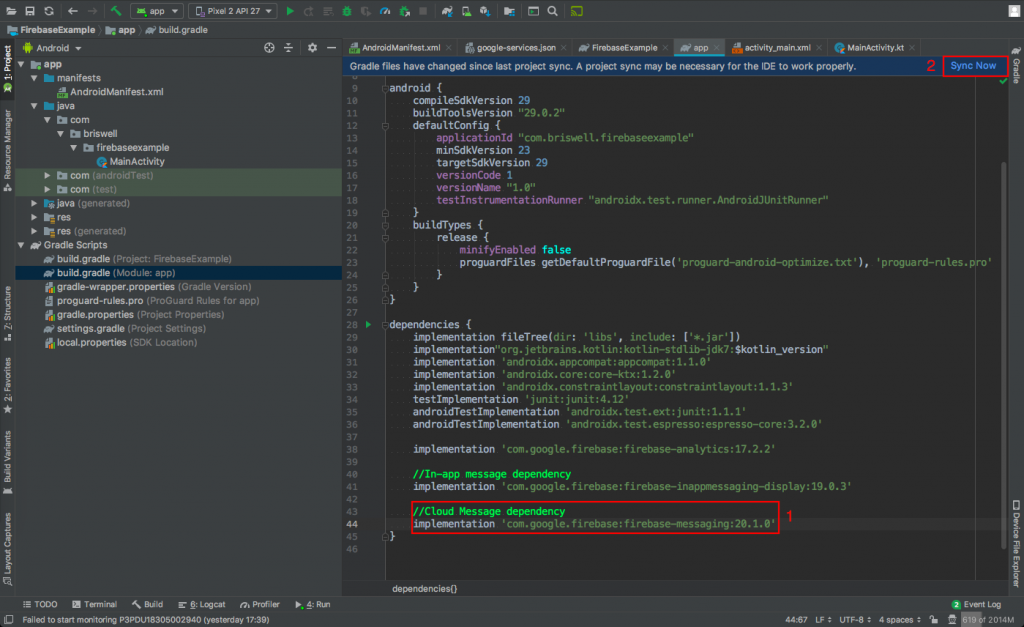
Task: Click the Sync Now link
Action: click(973, 66)
